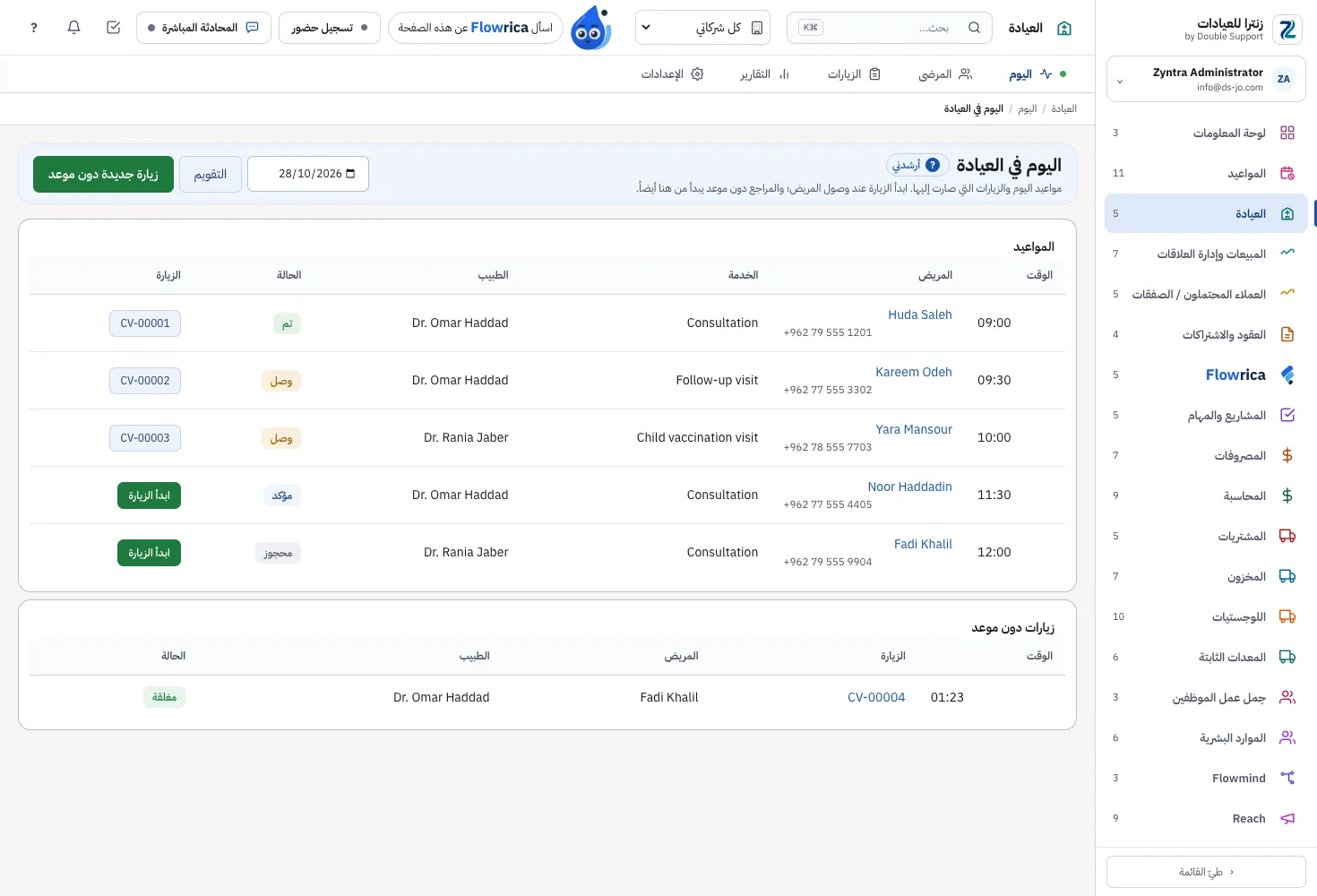Click the تسجيل حضور button
The width and height of the screenshot is (1317, 896).
tap(330, 28)
